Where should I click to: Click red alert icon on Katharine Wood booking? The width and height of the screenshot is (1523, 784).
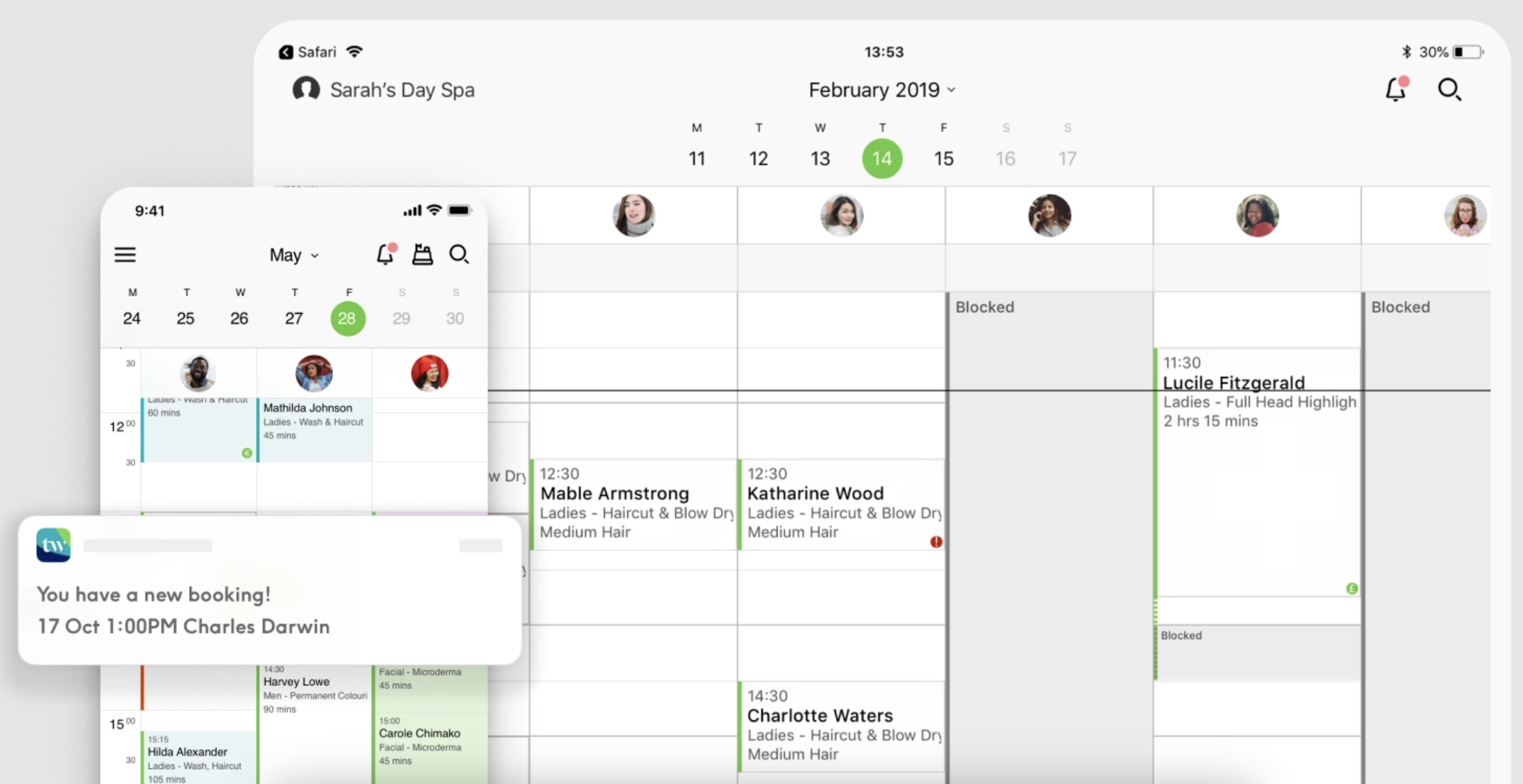pos(936,542)
